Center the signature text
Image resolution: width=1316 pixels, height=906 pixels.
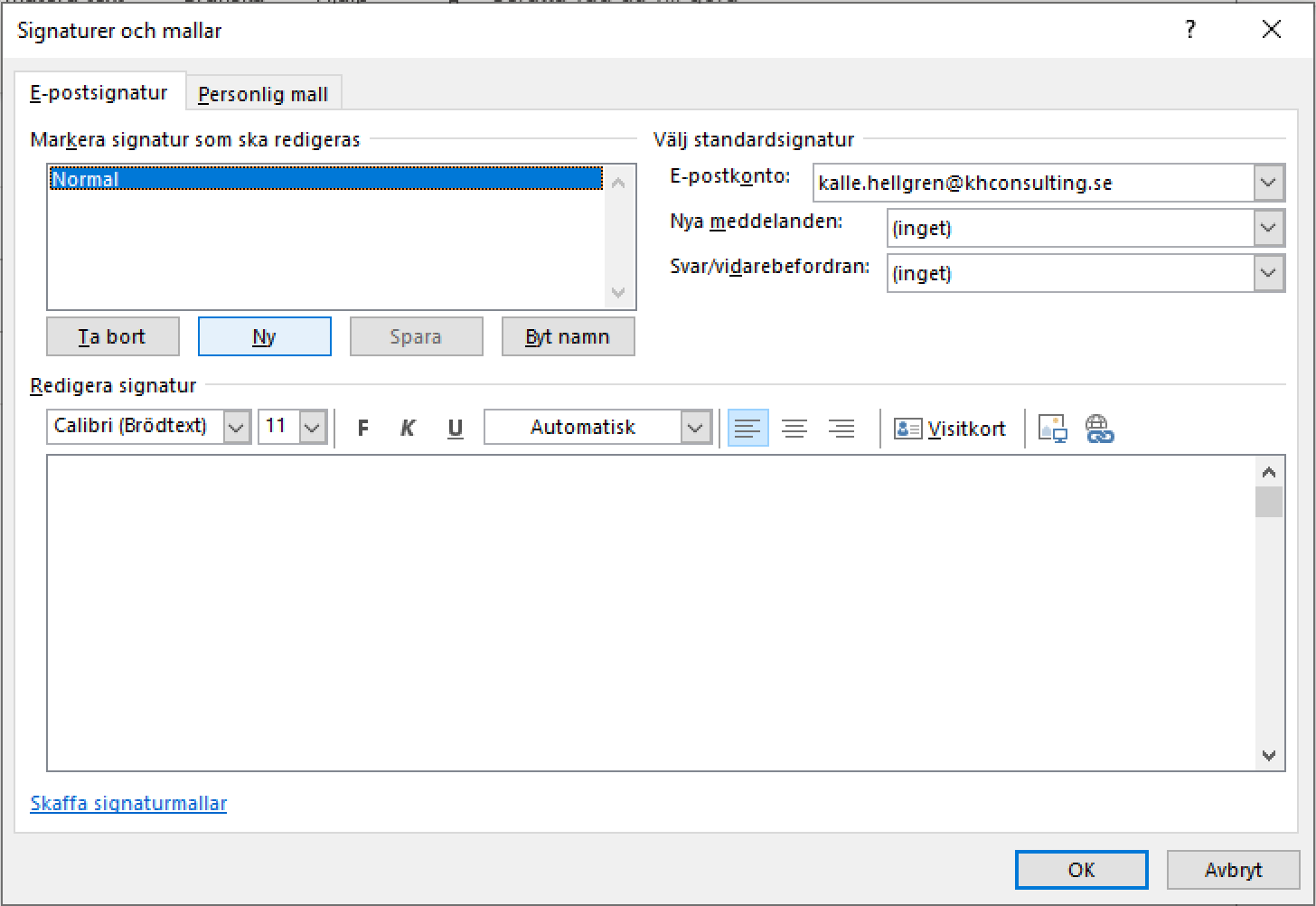(x=794, y=428)
